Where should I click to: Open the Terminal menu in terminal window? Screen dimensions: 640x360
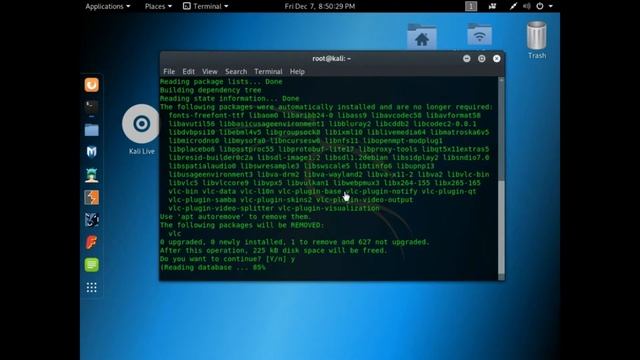[x=268, y=71]
